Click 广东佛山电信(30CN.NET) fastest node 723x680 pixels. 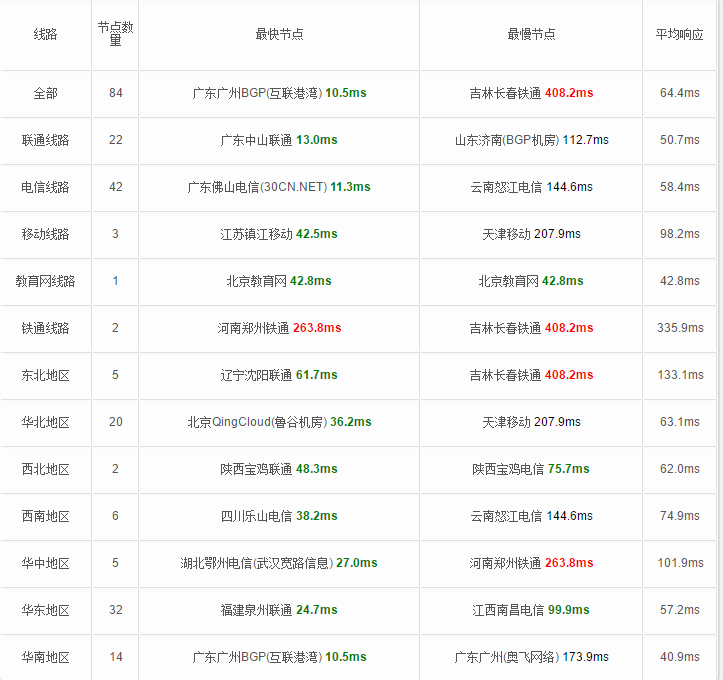click(x=257, y=187)
